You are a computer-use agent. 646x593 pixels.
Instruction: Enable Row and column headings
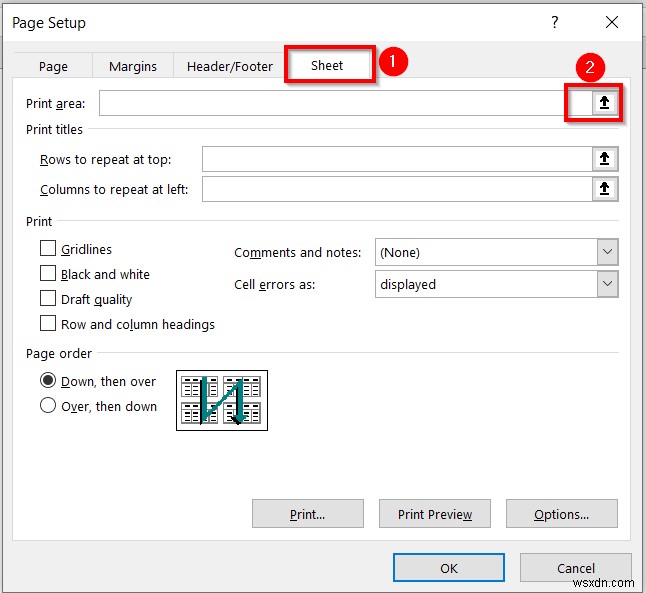coord(48,323)
